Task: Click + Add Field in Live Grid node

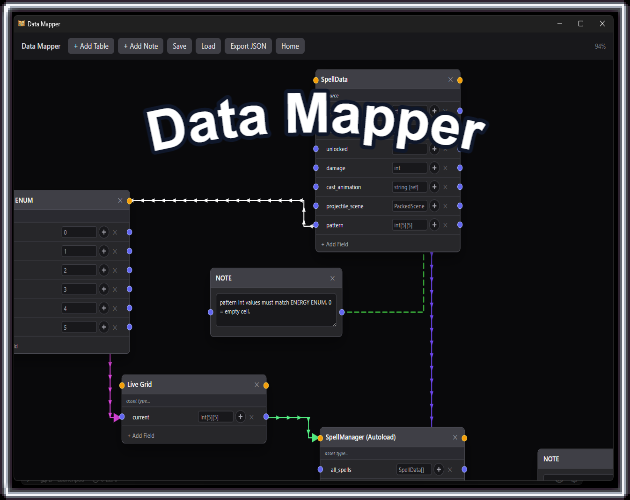Action: pyautogui.click(x=141, y=436)
